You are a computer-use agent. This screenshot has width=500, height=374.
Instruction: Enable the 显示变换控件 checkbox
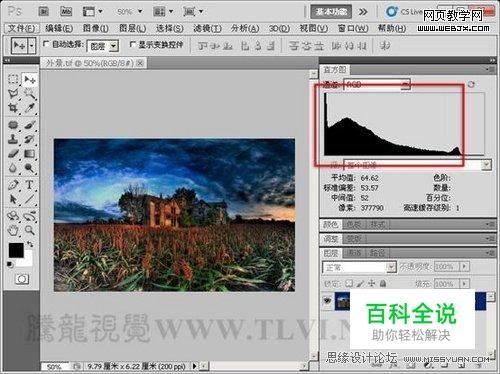click(133, 44)
